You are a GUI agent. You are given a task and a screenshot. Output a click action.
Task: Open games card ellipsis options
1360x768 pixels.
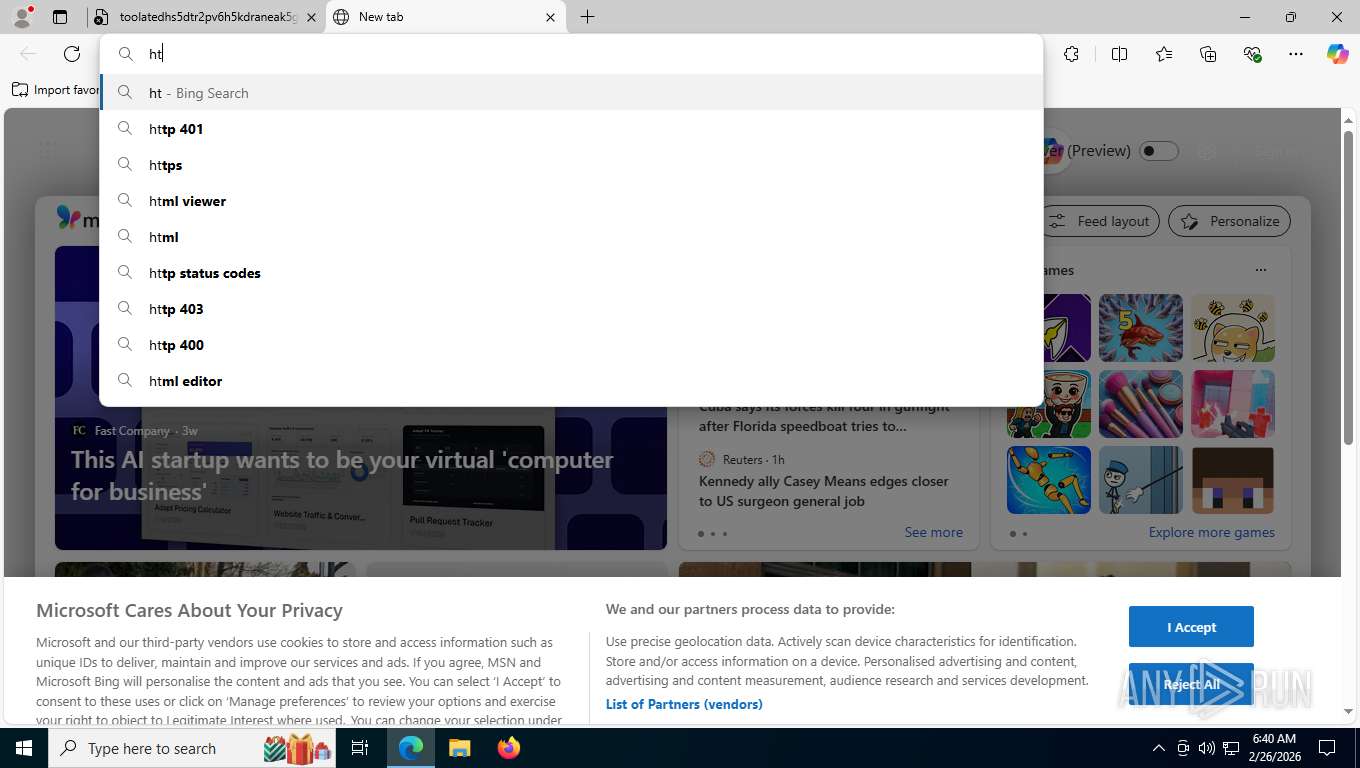pos(1261,270)
